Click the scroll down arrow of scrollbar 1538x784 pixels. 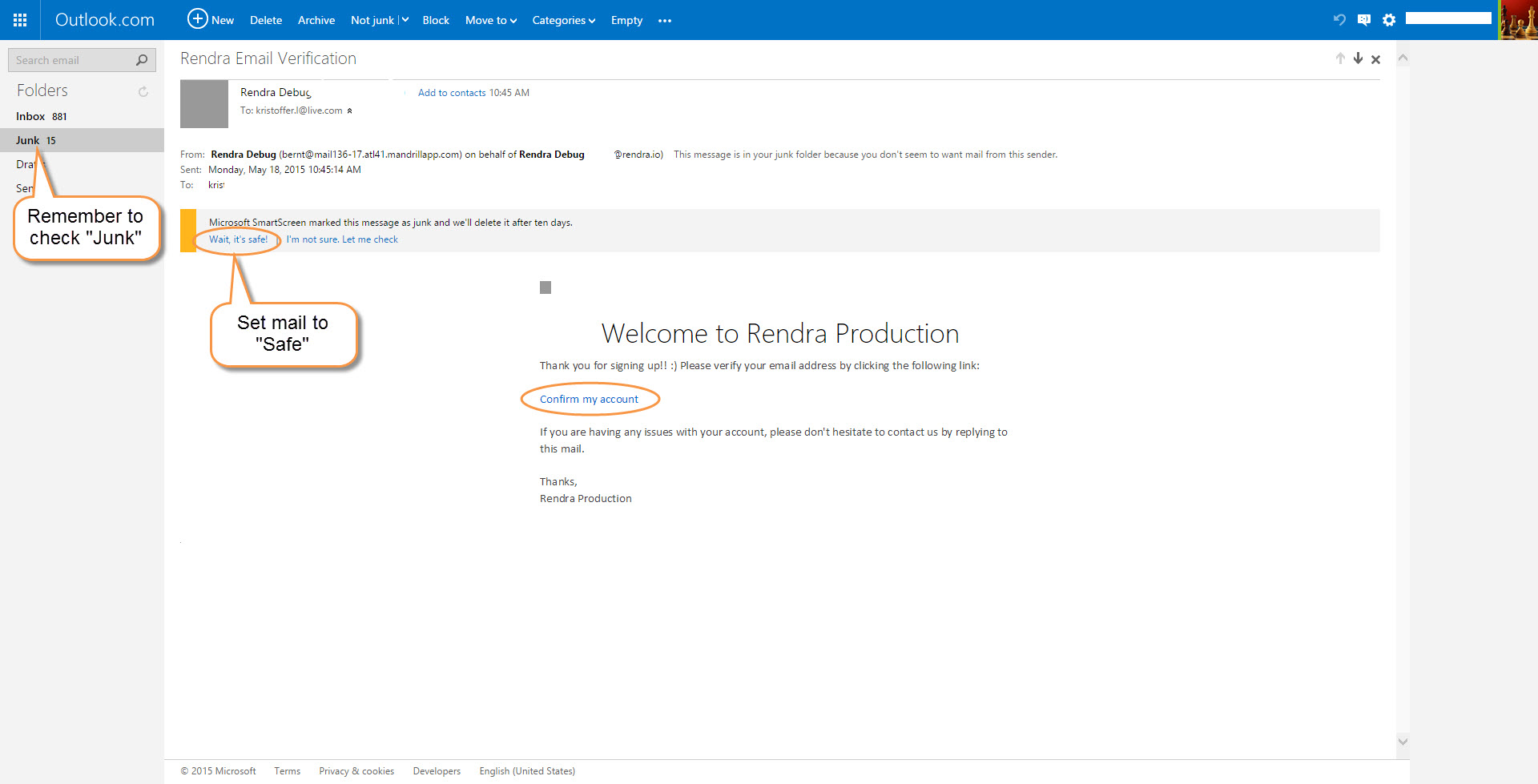tap(1403, 742)
